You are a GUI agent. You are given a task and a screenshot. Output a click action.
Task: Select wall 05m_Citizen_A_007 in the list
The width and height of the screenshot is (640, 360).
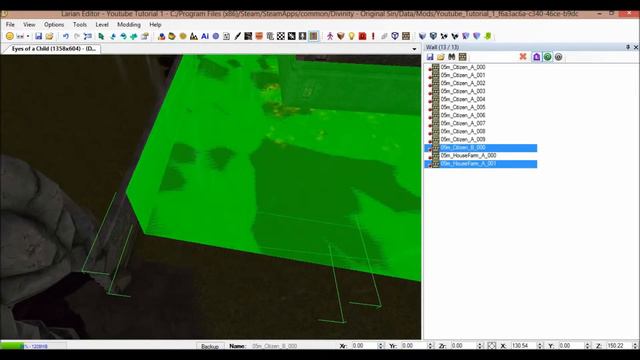463,123
